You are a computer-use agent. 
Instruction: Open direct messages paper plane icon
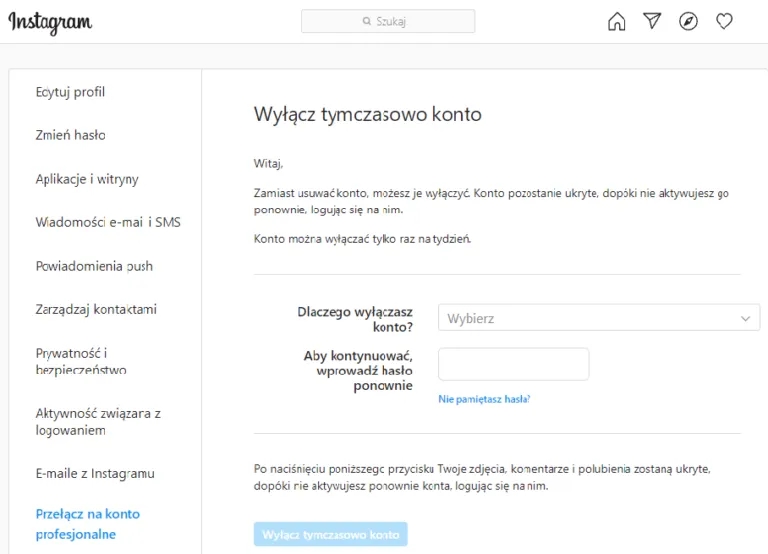point(653,21)
